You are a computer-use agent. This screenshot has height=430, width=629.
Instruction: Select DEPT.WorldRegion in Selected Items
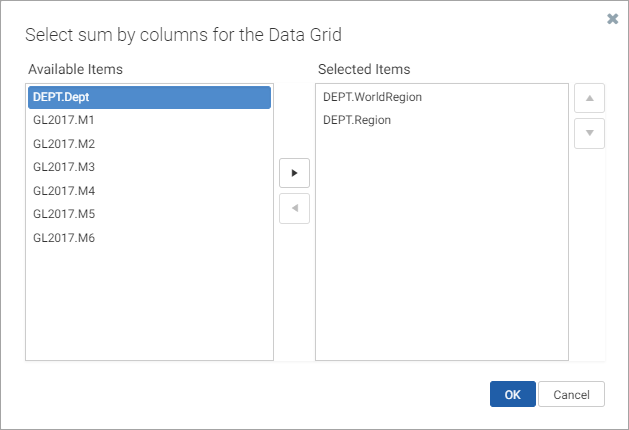pos(442,97)
